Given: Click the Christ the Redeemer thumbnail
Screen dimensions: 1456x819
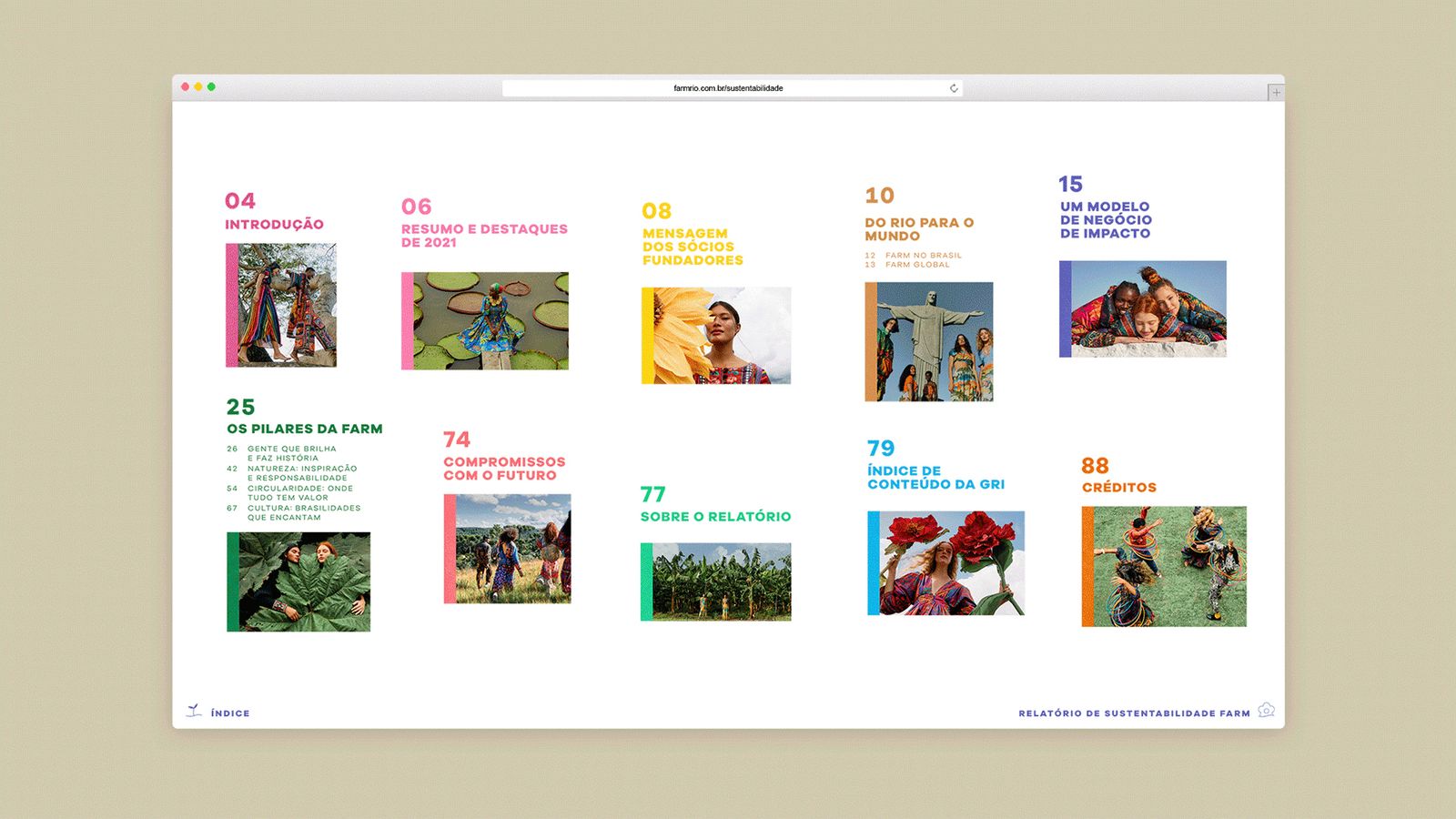Looking at the screenshot, I should pyautogui.click(x=929, y=341).
